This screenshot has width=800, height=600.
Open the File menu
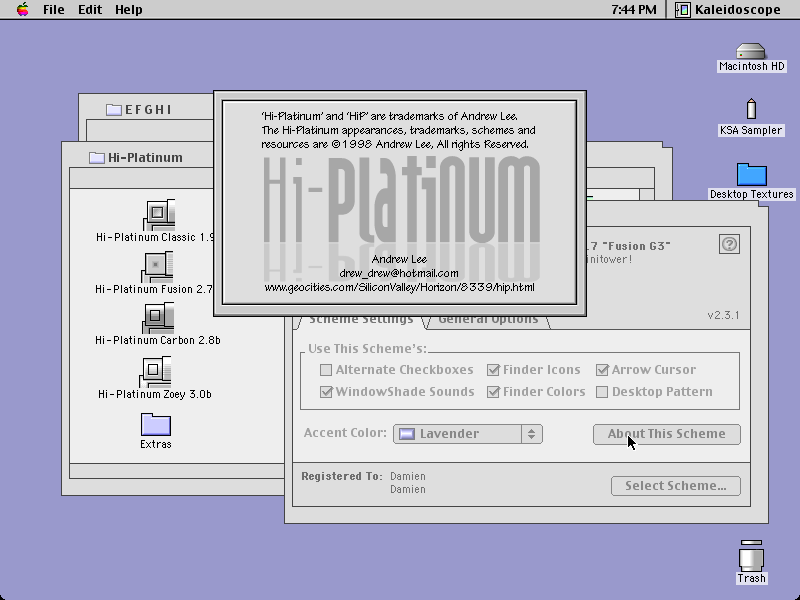(x=54, y=10)
